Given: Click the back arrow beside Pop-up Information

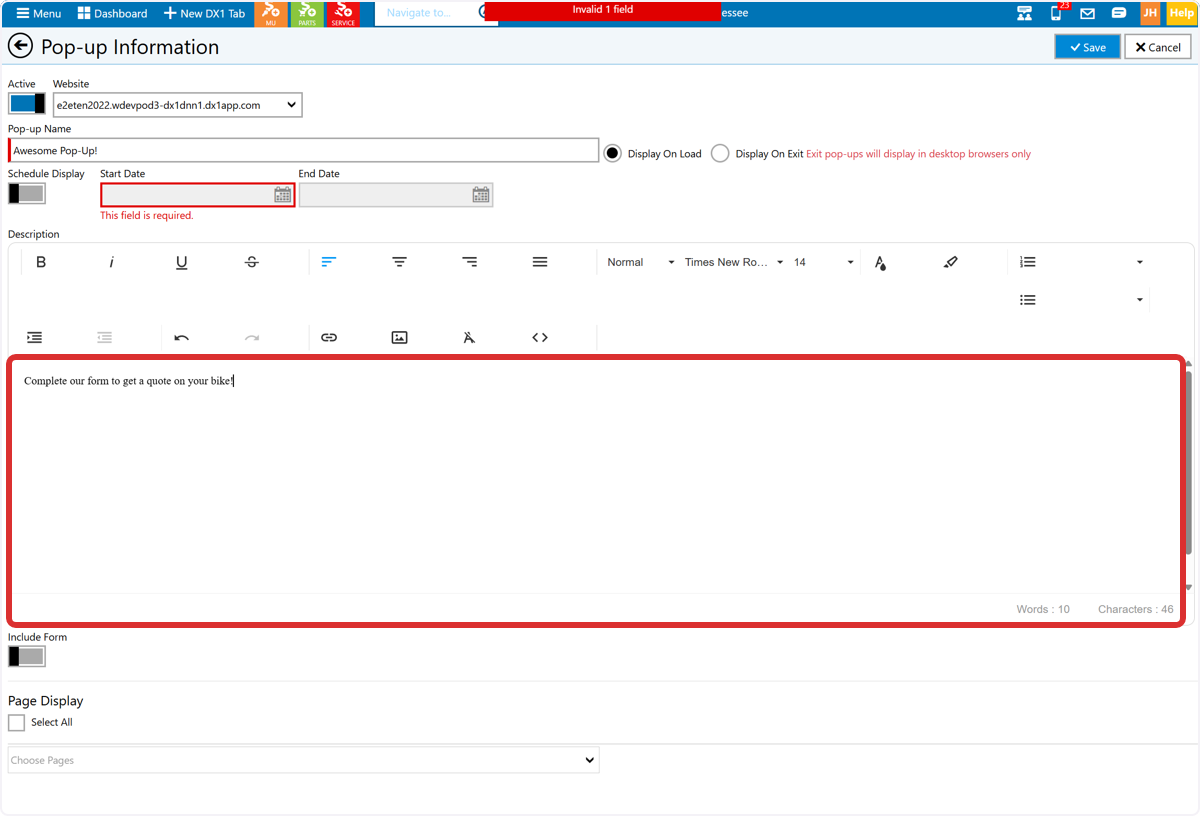Looking at the screenshot, I should click(x=20, y=47).
